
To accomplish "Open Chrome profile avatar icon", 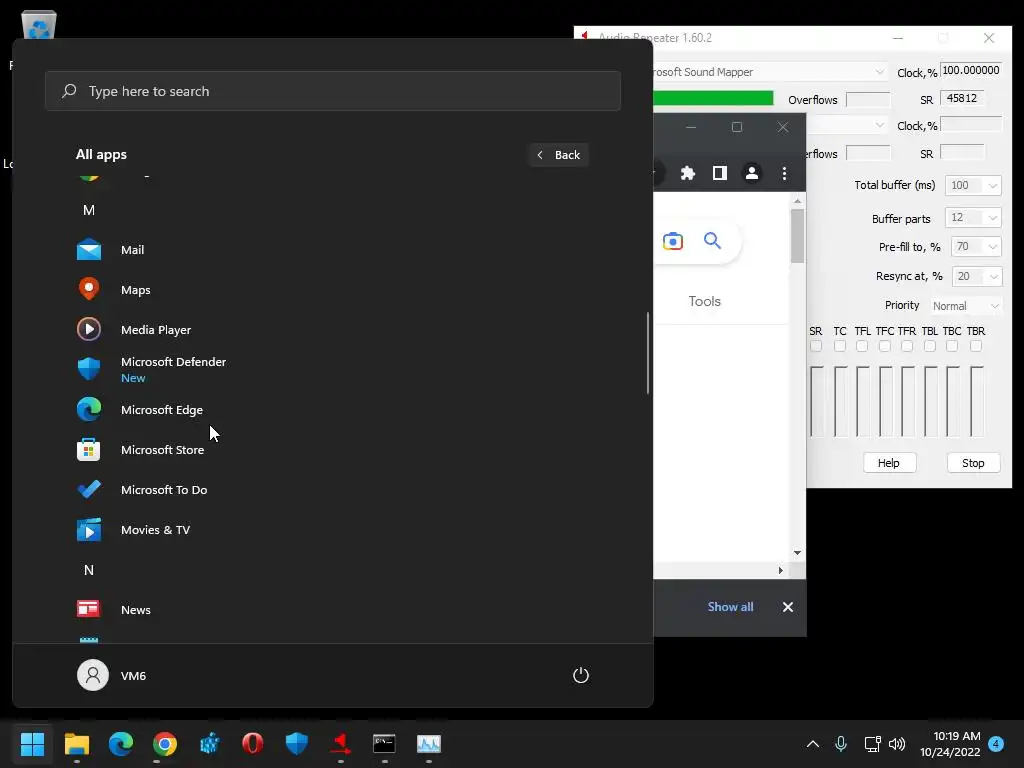I will coord(752,173).
